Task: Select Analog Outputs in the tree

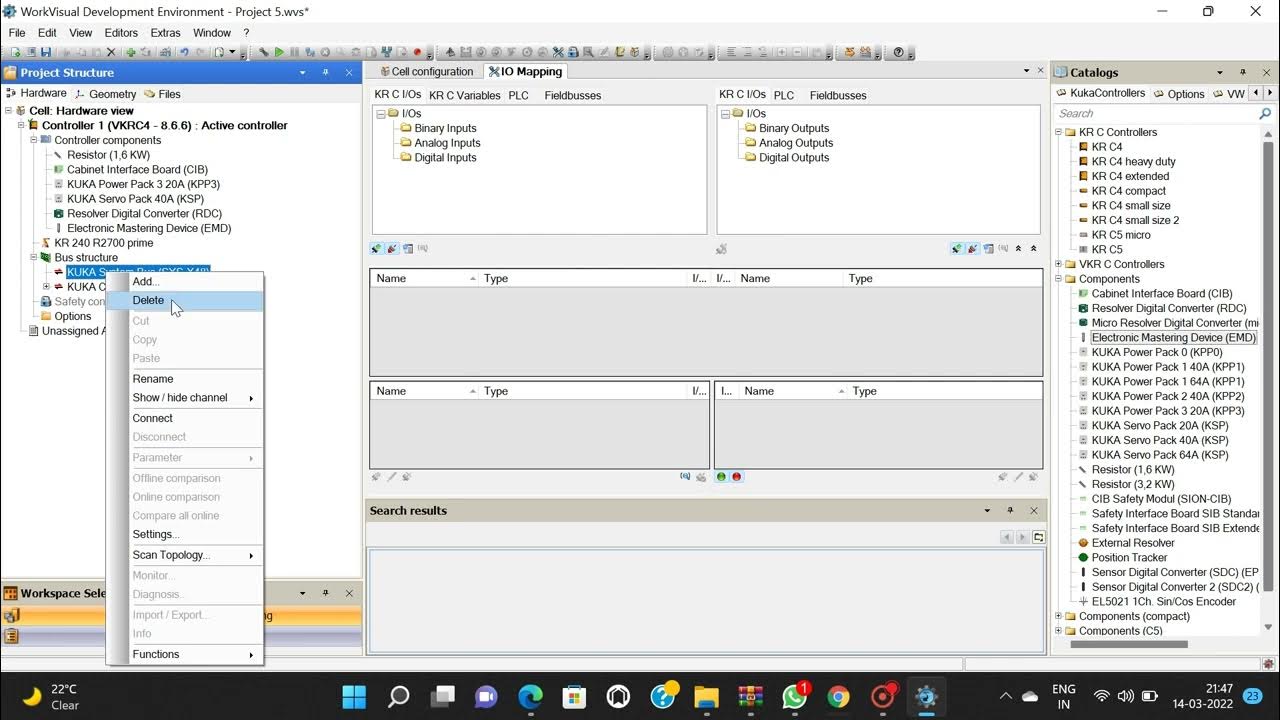Action: click(x=796, y=143)
